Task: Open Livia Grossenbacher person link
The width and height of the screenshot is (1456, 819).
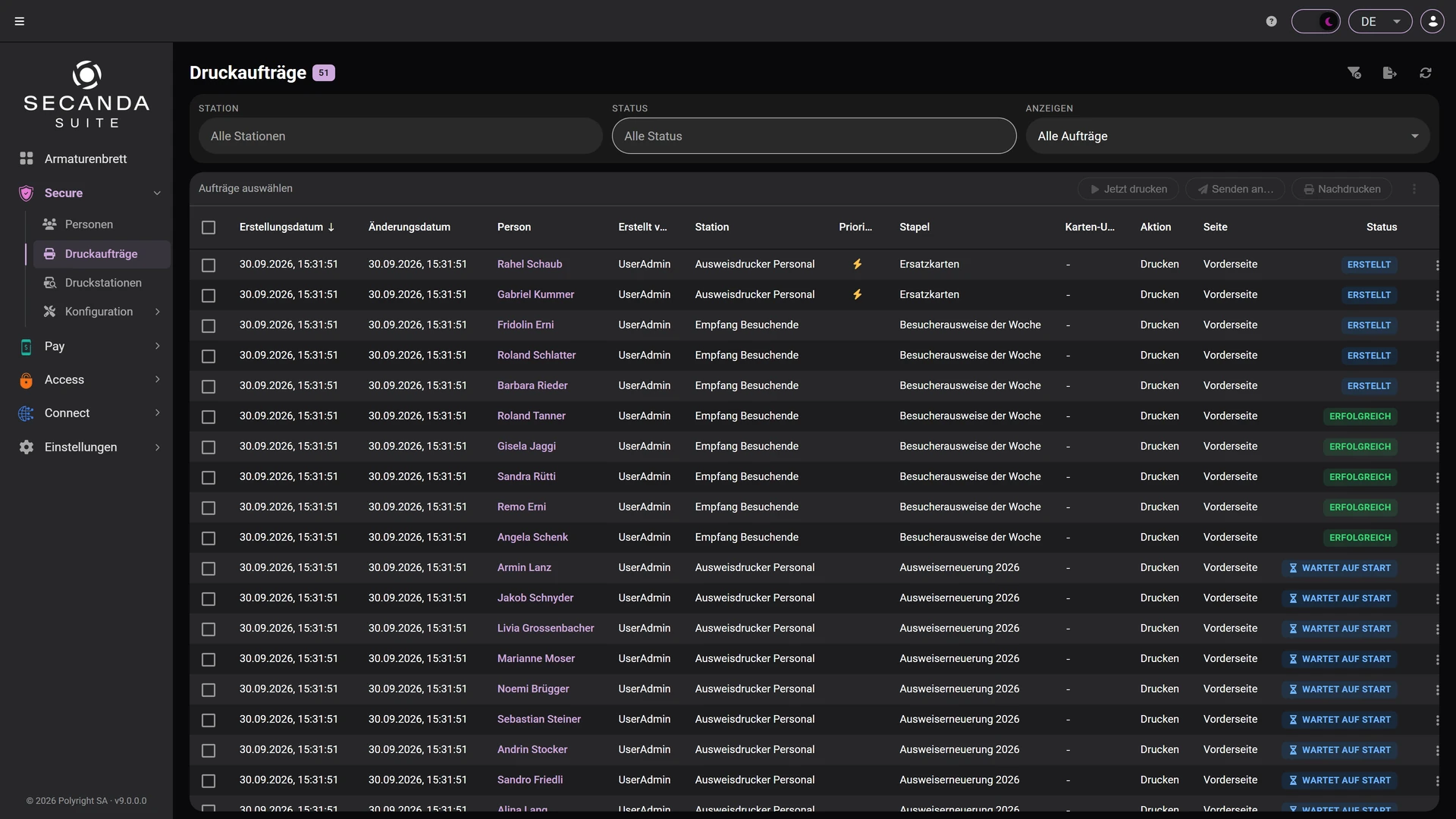Action: tap(545, 628)
